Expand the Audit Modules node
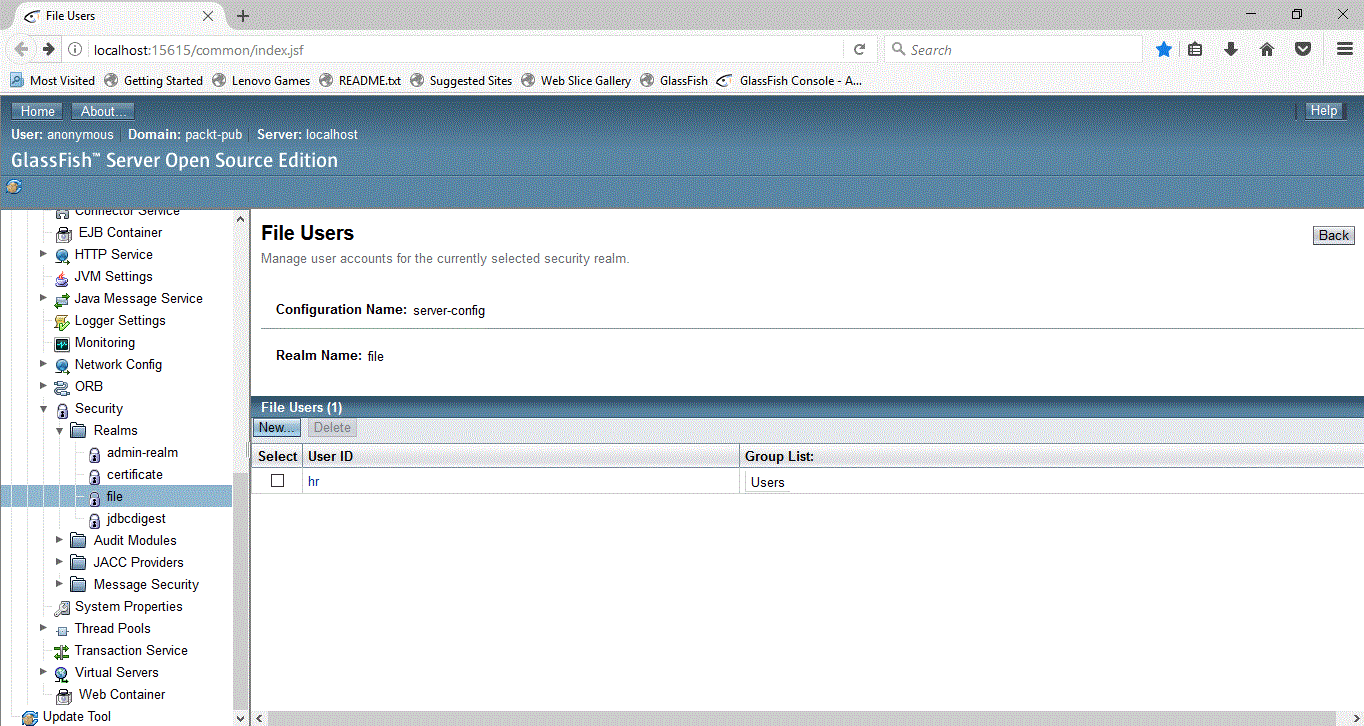Viewport: 1364px width, 726px height. [x=59, y=541]
